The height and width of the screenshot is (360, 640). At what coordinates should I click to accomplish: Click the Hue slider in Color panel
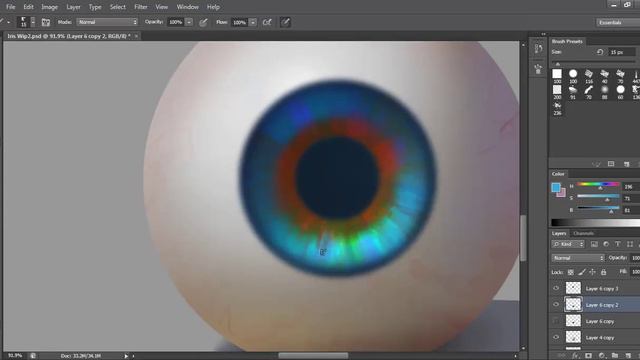coord(598,185)
